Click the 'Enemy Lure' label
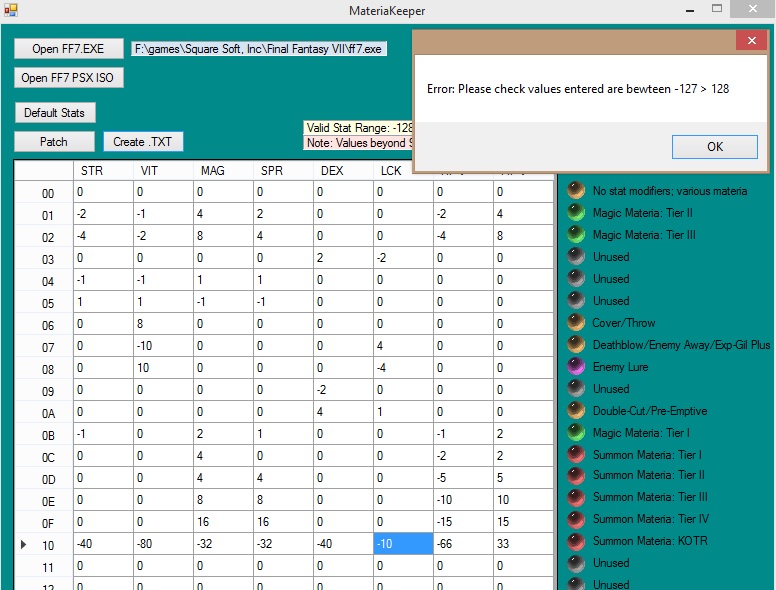776x590 pixels. tap(620, 367)
